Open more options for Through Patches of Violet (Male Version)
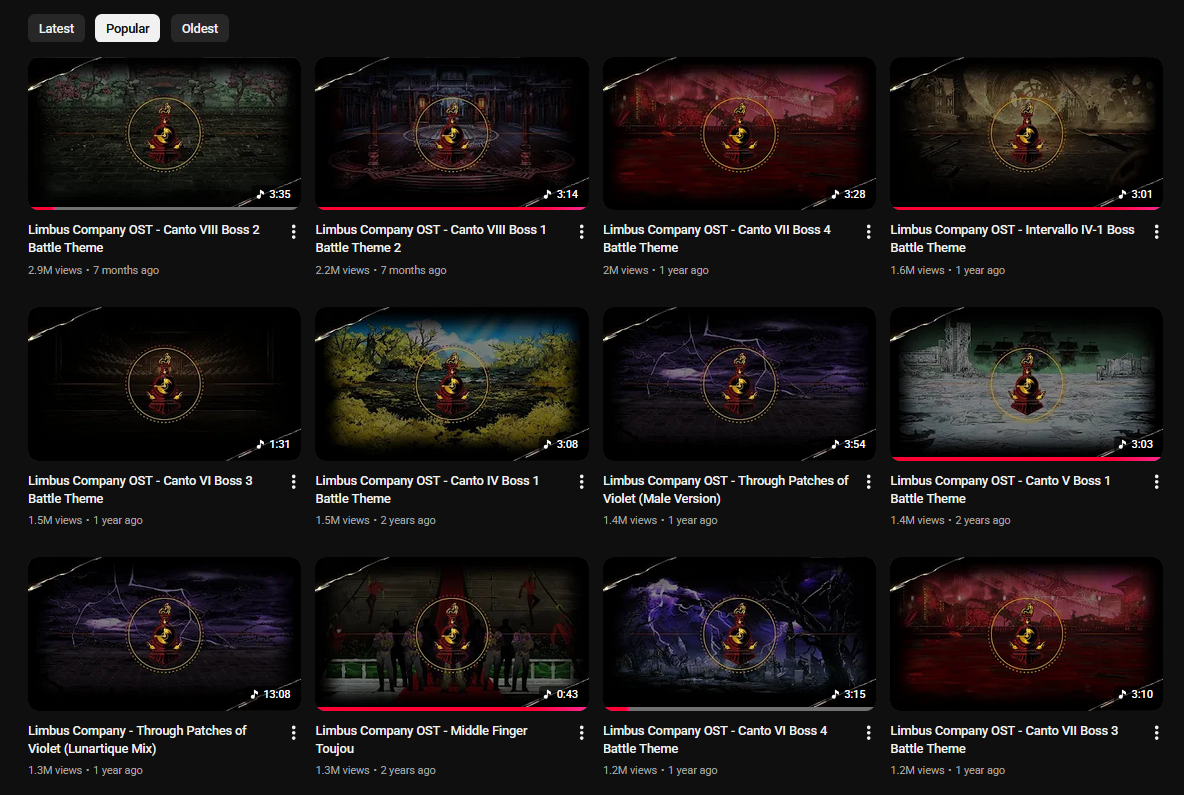The height and width of the screenshot is (795, 1184). click(868, 482)
